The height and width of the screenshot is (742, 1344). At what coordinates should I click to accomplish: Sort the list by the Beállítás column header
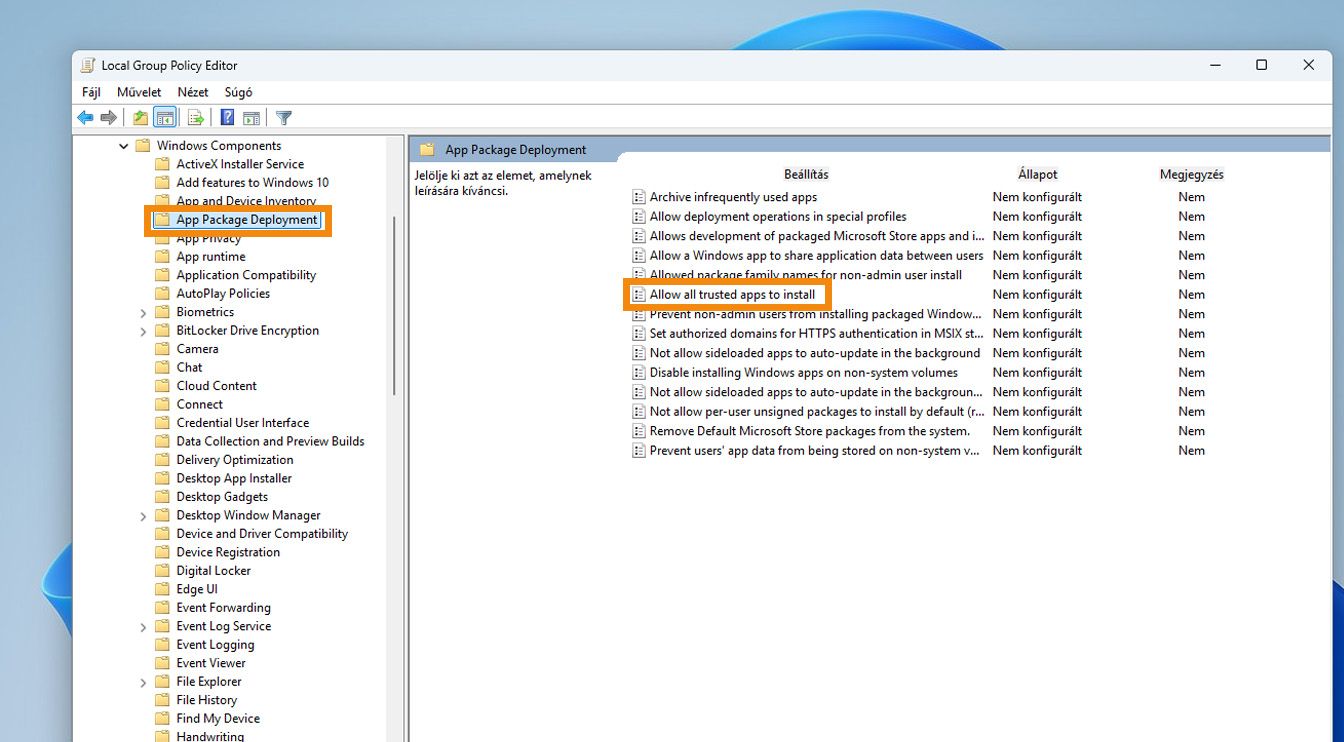(806, 174)
